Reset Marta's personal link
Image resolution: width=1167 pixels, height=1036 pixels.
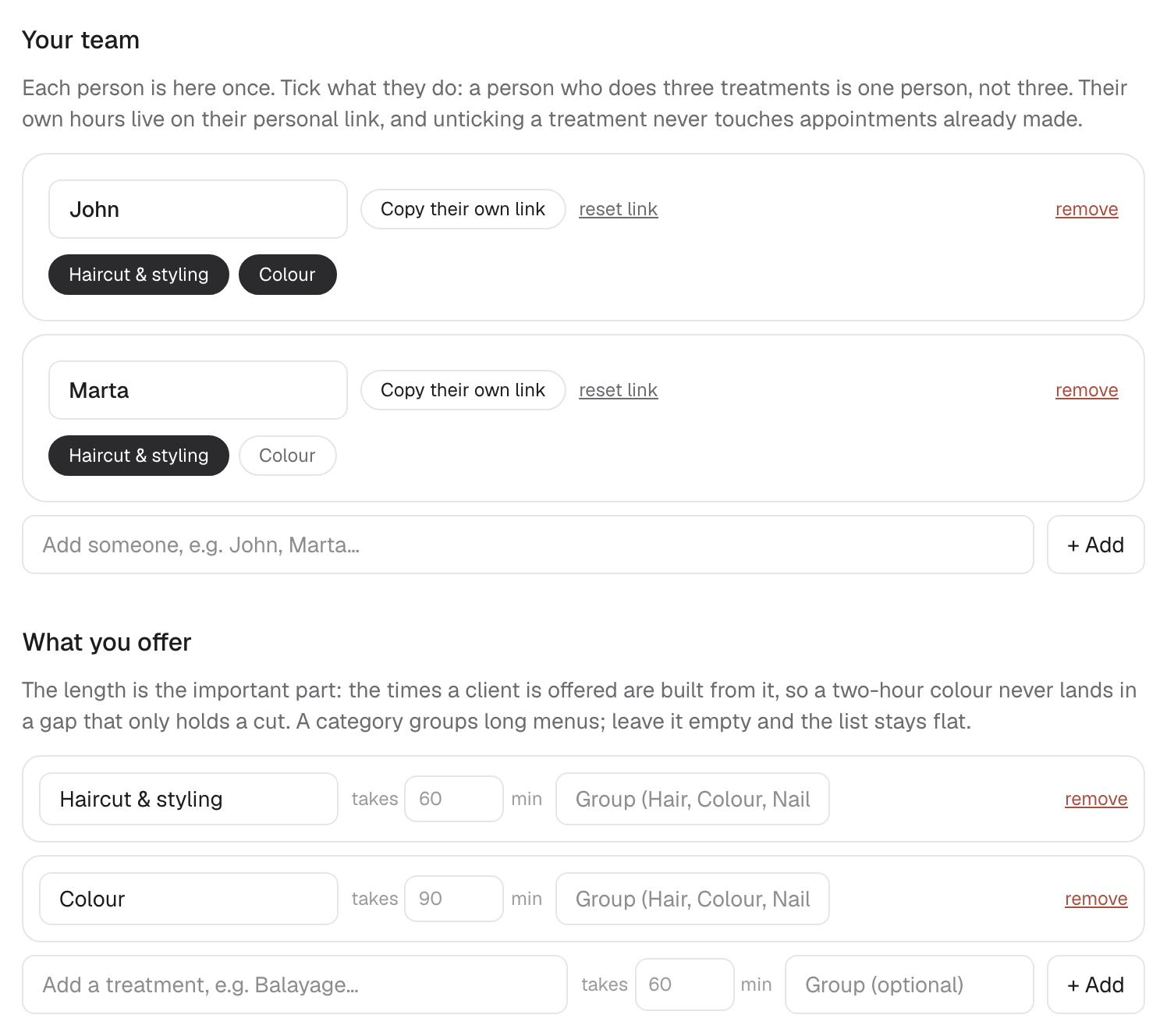[x=619, y=390]
